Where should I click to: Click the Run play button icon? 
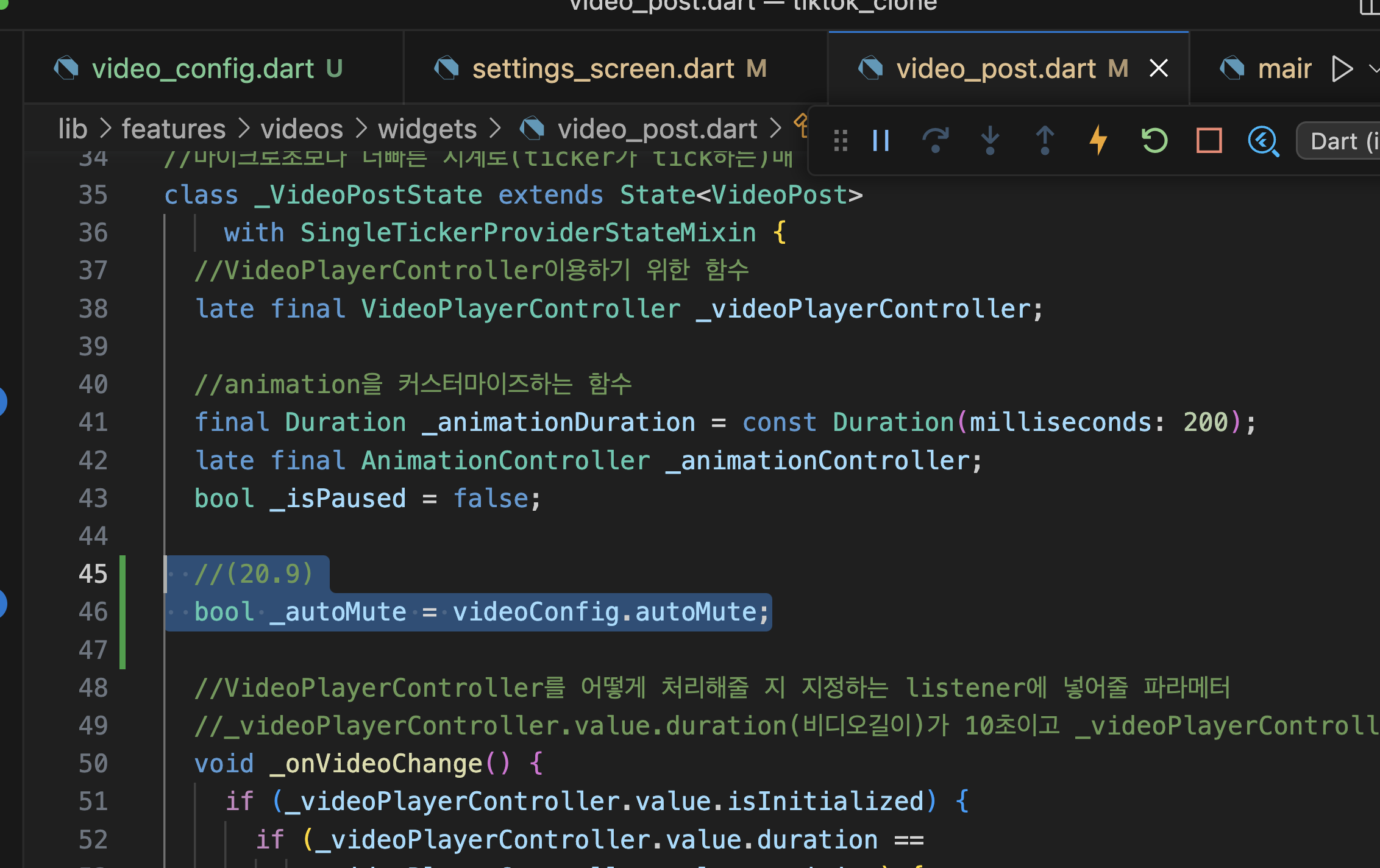1342,68
